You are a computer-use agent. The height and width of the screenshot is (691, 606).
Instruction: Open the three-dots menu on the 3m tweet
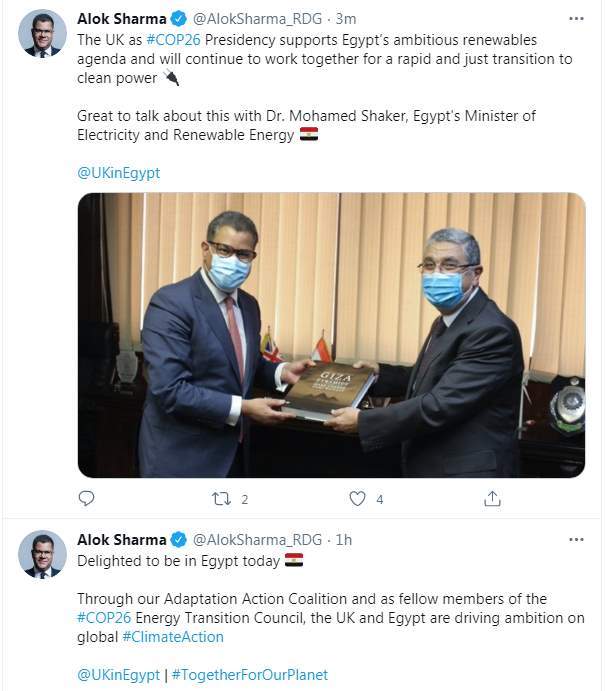click(576, 19)
